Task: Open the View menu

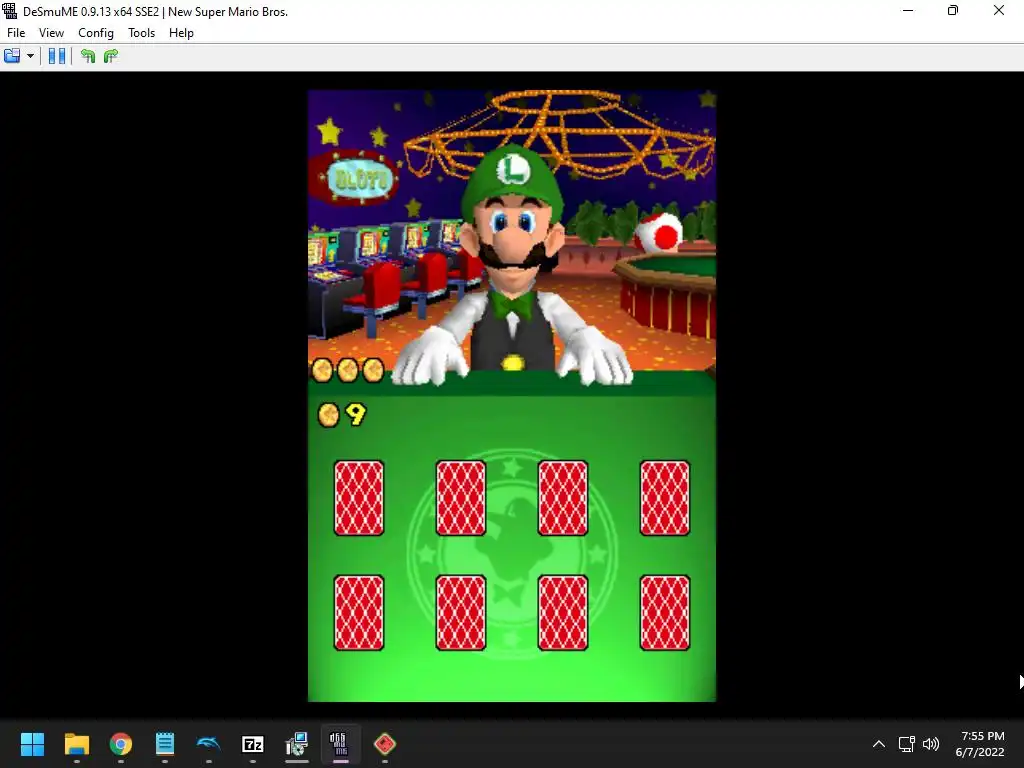Action: [51, 33]
